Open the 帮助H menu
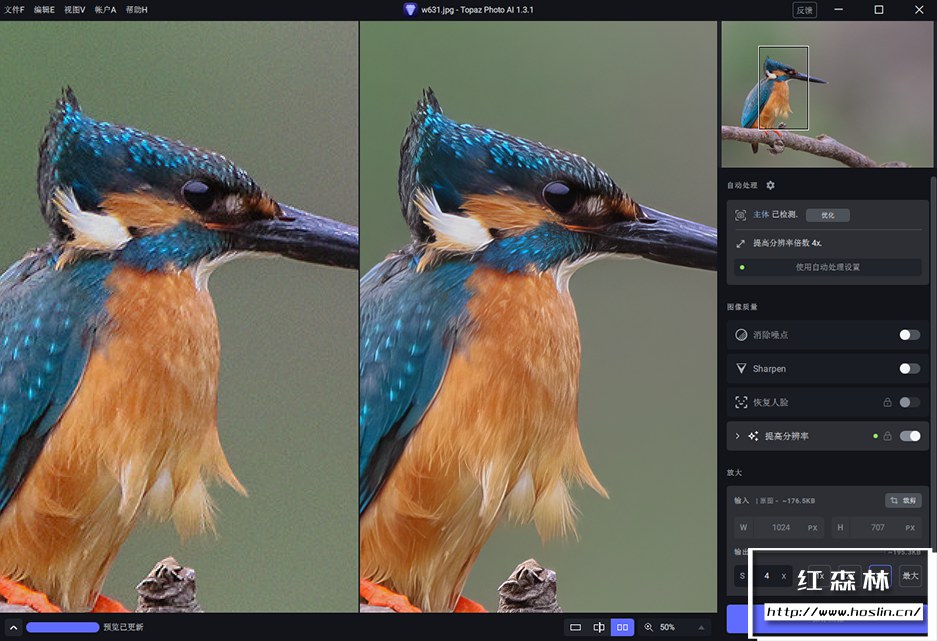The image size is (937, 641). pyautogui.click(x=137, y=10)
